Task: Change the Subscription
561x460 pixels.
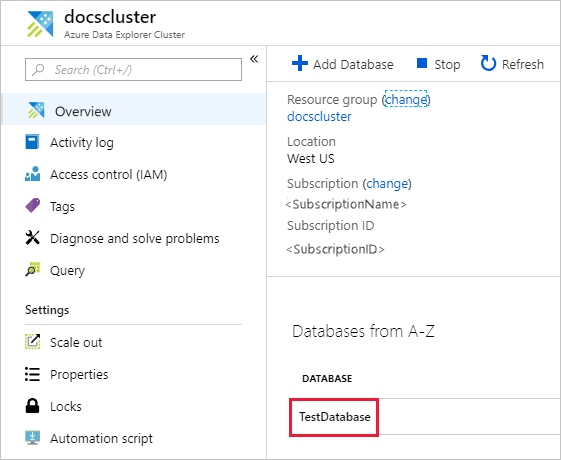Action: (387, 183)
